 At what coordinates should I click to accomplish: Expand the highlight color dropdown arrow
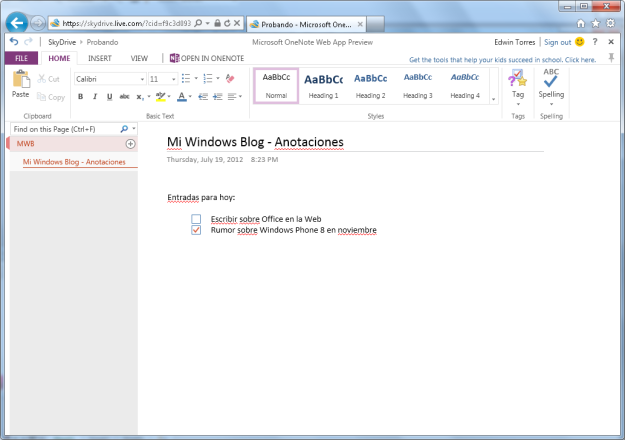pos(169,96)
